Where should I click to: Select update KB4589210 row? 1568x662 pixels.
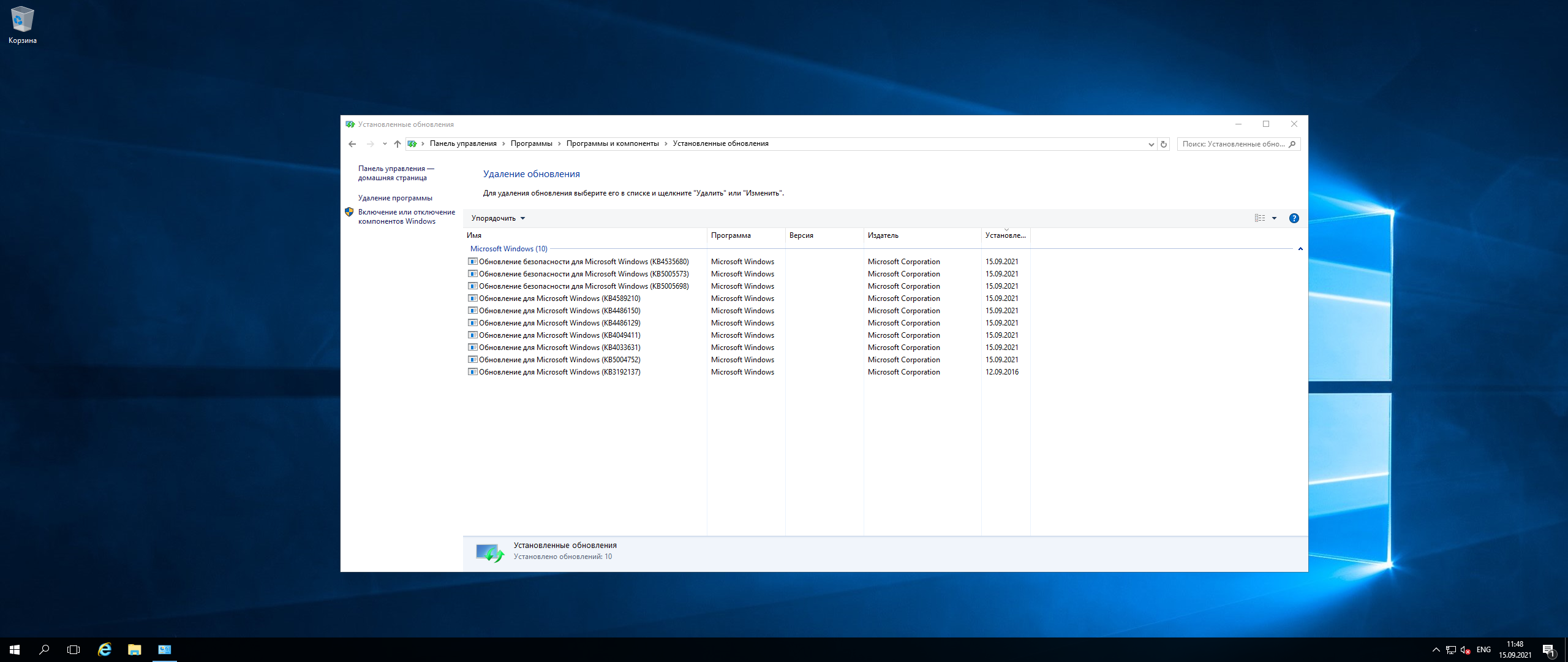748,299
